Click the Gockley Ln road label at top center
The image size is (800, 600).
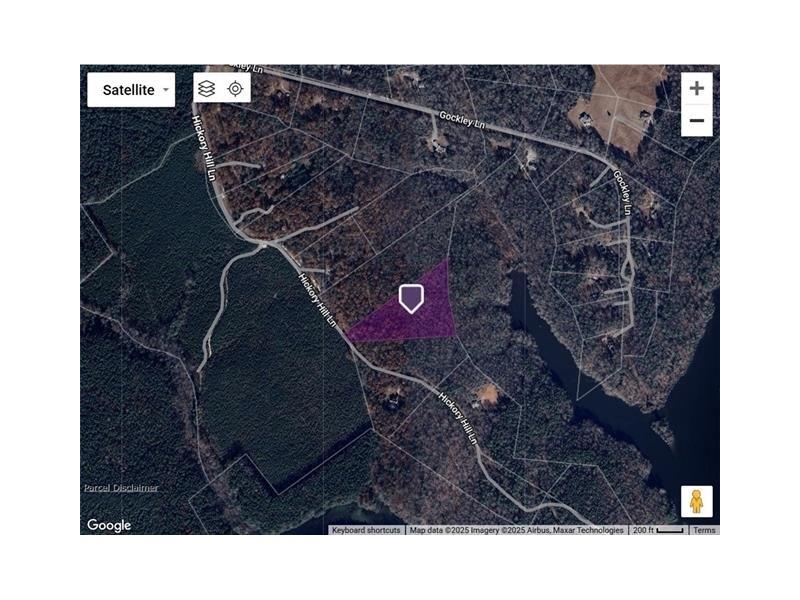click(462, 120)
